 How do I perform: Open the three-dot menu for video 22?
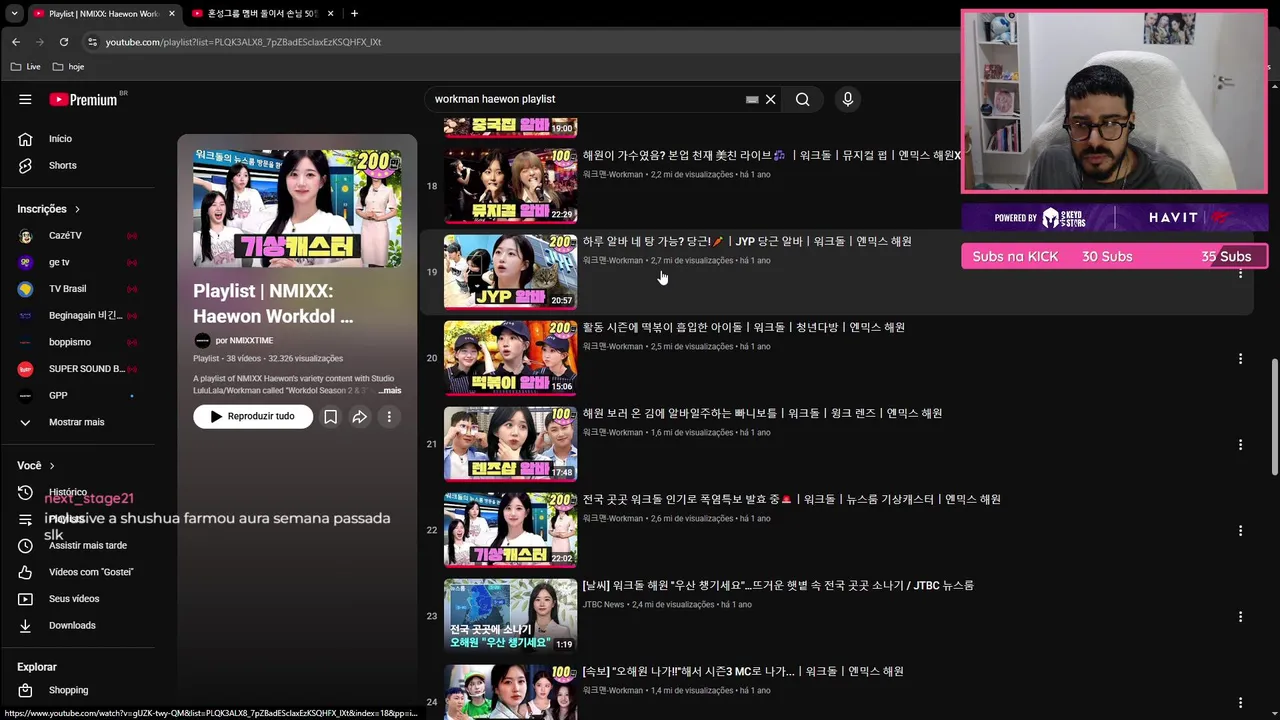pos(1240,530)
